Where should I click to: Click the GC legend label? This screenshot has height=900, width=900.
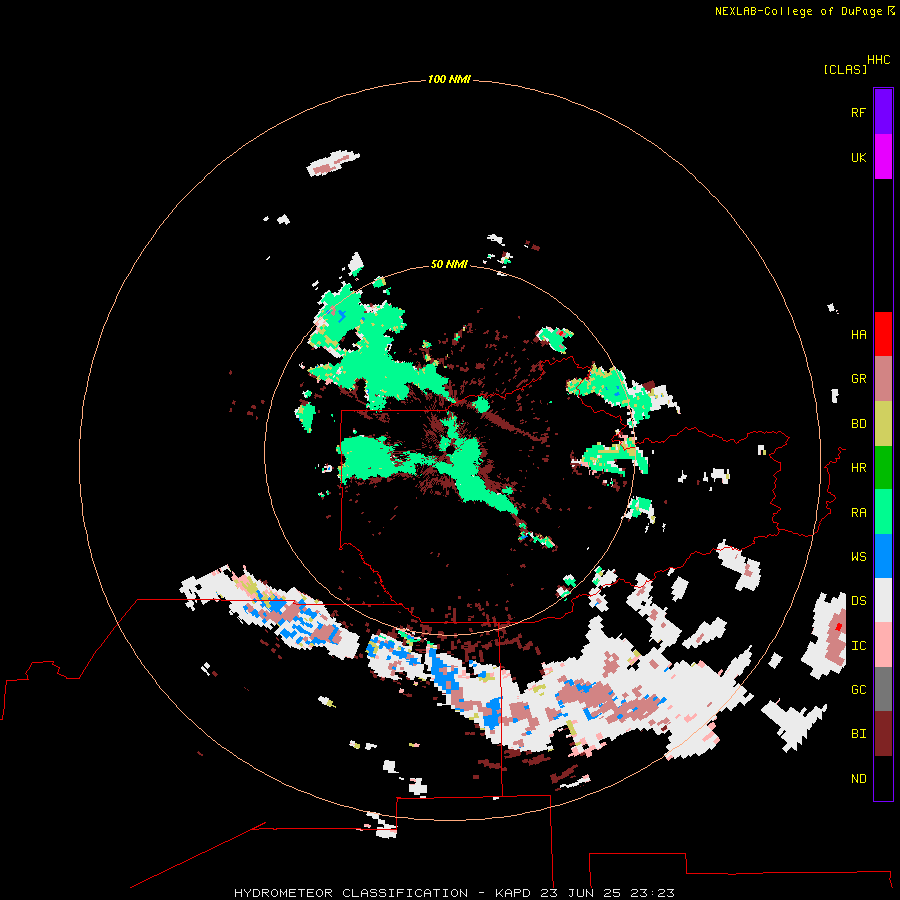[x=859, y=690]
